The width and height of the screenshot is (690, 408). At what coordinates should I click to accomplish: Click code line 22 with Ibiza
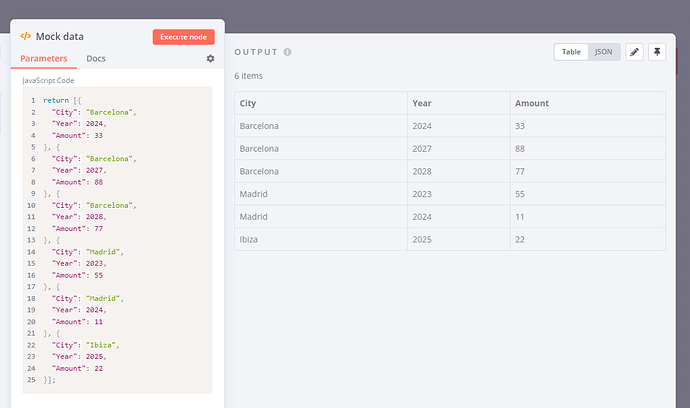click(85, 345)
